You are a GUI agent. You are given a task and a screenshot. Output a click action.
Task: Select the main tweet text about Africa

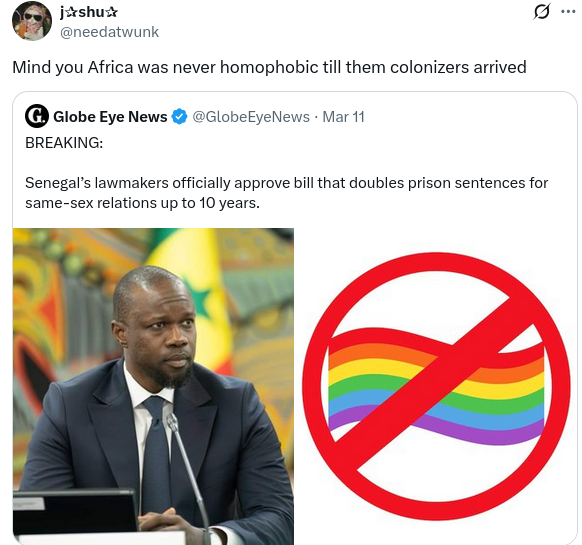269,67
